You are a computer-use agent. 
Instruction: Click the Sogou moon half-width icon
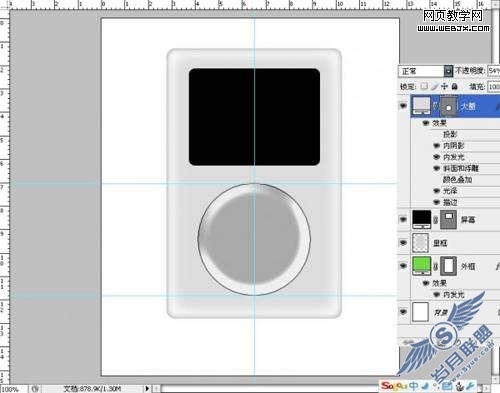point(425,386)
